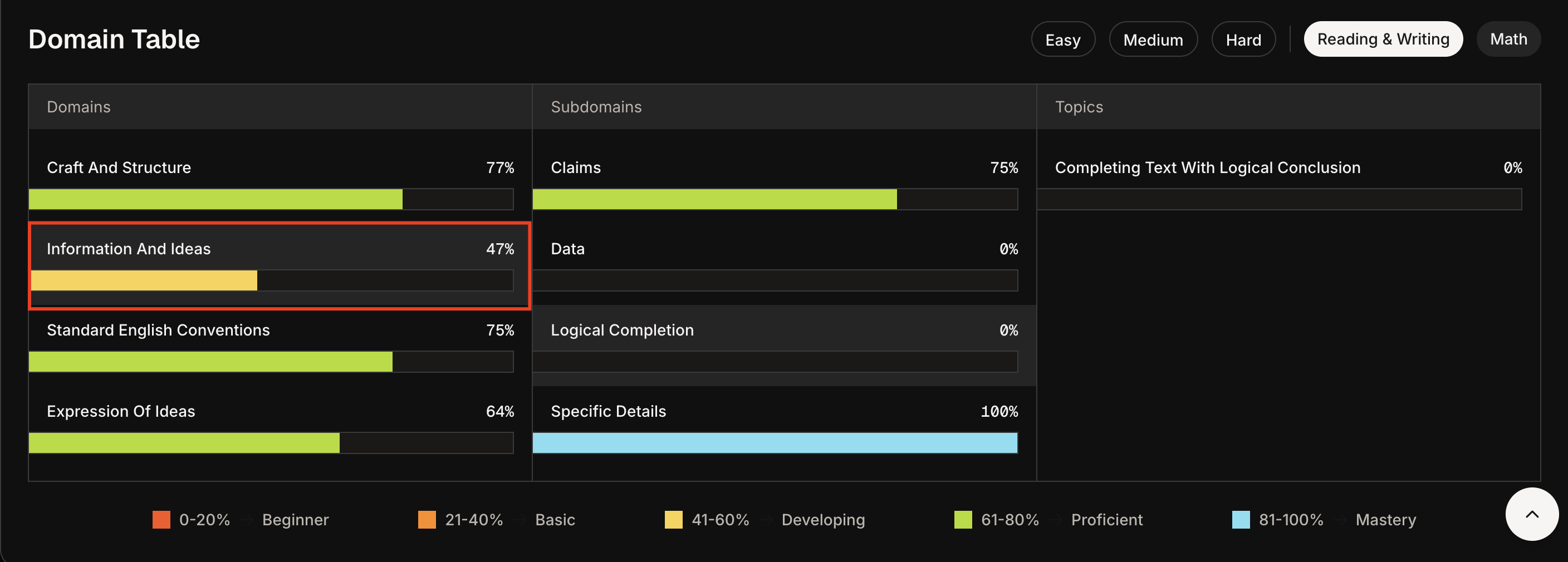Click the blue Specific Details progress bar
Screen dimensions: 1568x562
(775, 443)
